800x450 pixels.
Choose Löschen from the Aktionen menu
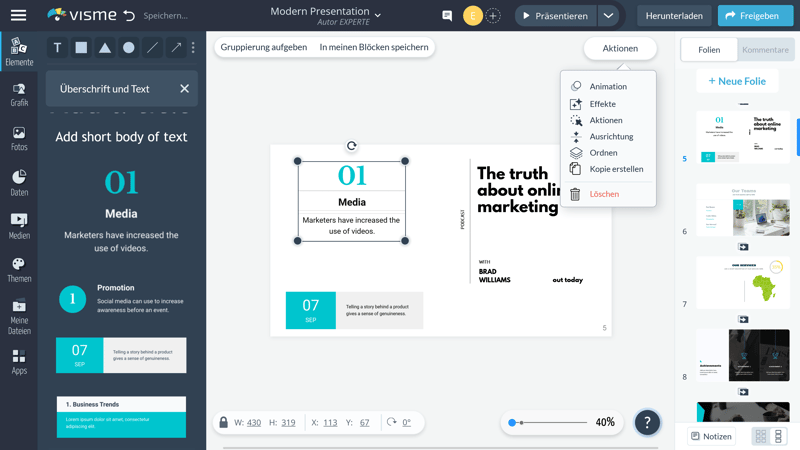click(604, 194)
